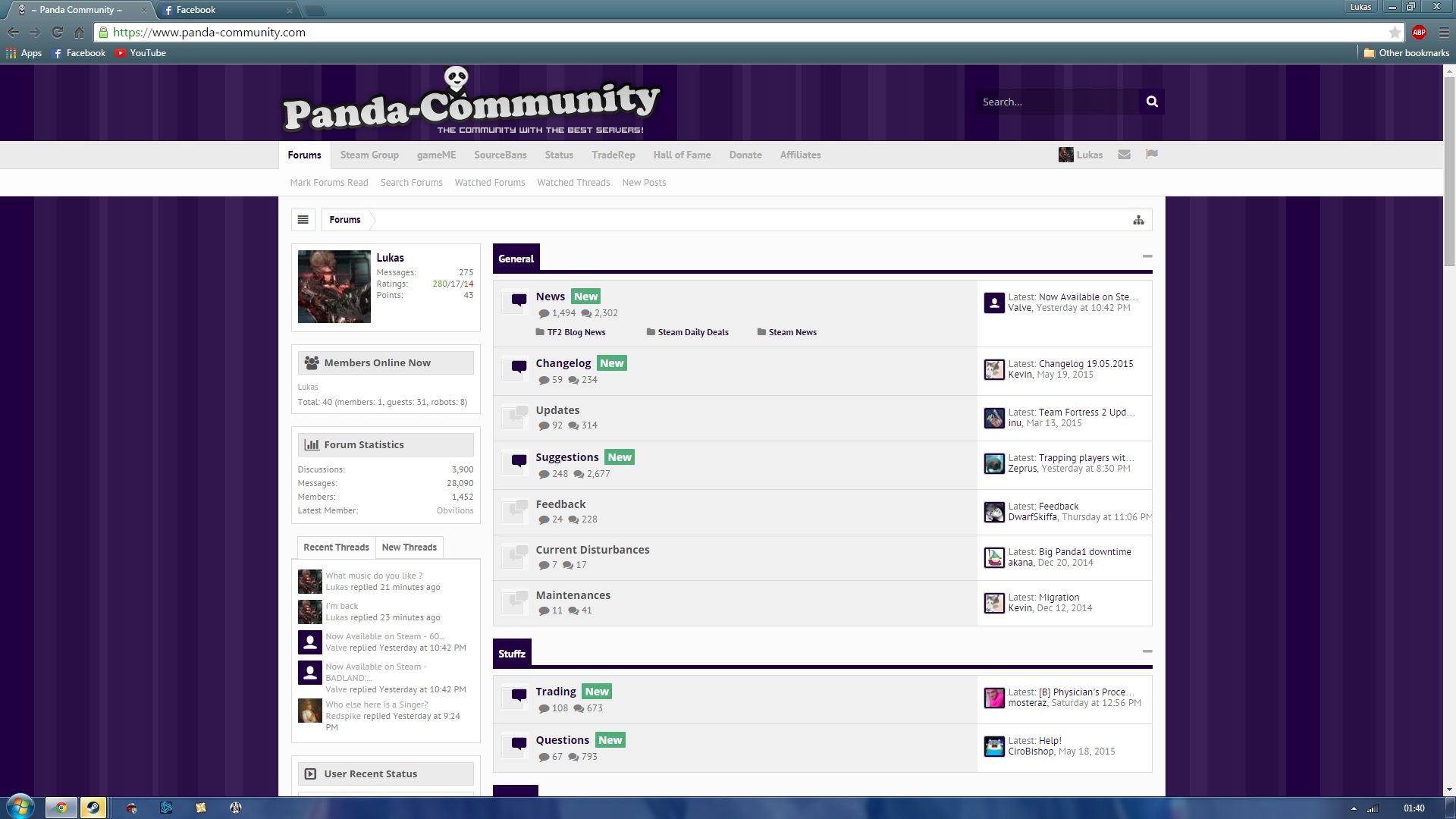Open the Other bookmarks folder
Viewport: 1456px width, 819px height.
[x=1406, y=53]
